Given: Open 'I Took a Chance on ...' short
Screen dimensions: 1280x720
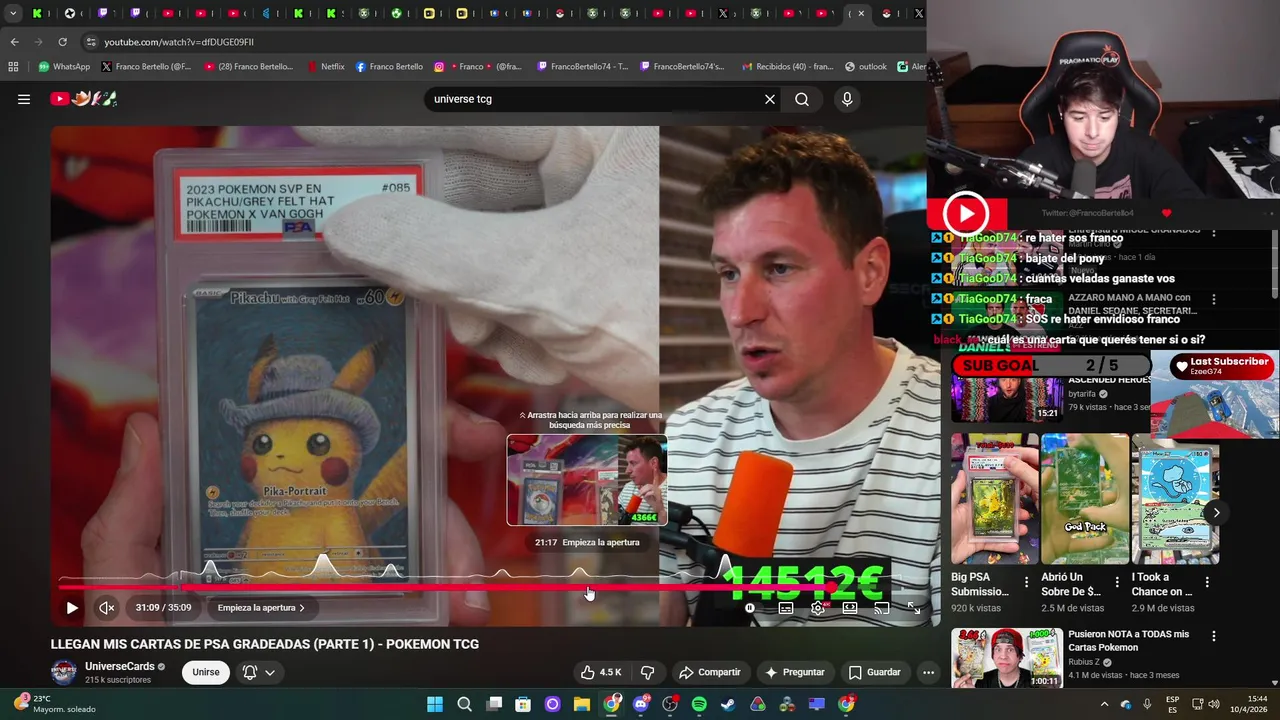Looking at the screenshot, I should point(1175,499).
